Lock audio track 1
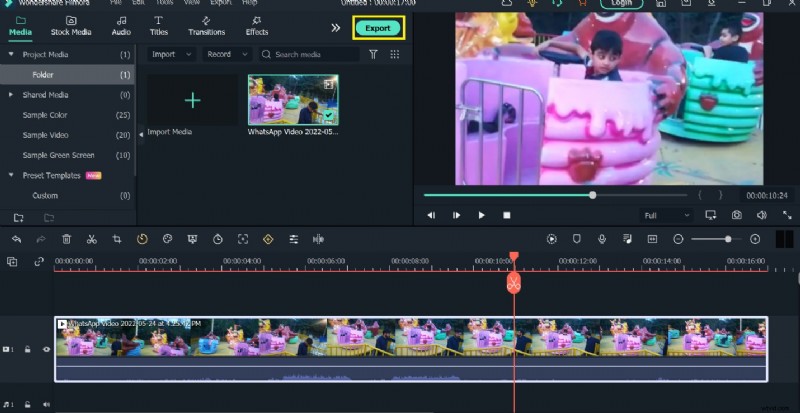This screenshot has height=413, width=800. point(28,404)
